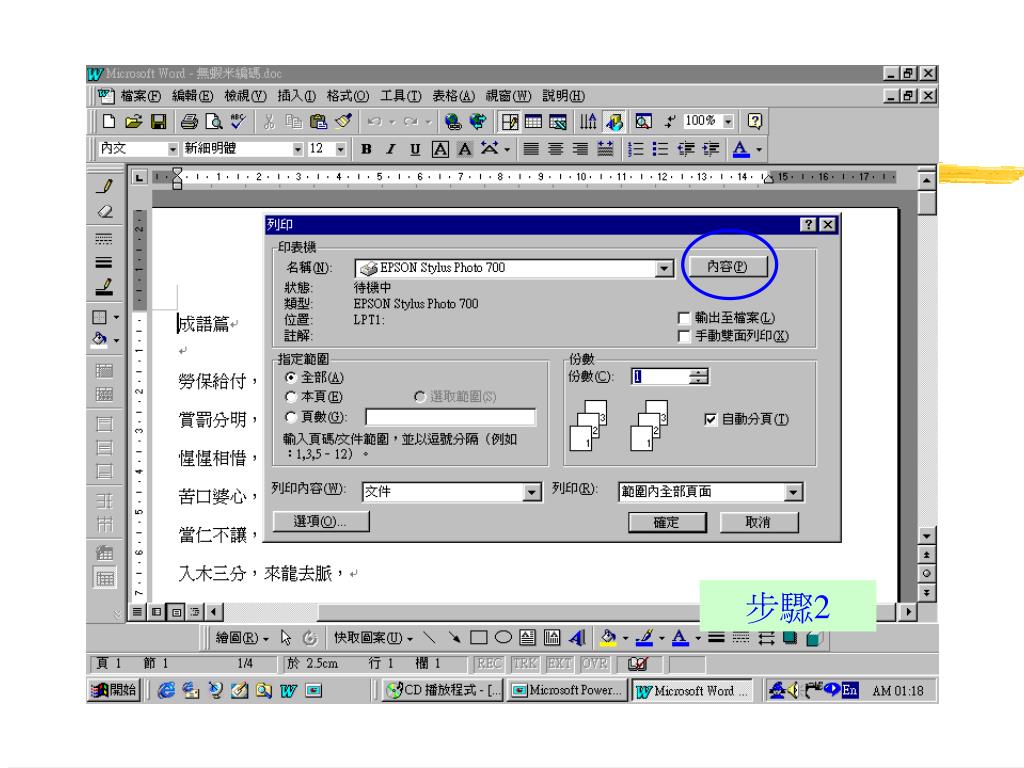Uncheck 自動分頁(T) checkbox
Screen dimensions: 1024x768
click(711, 419)
